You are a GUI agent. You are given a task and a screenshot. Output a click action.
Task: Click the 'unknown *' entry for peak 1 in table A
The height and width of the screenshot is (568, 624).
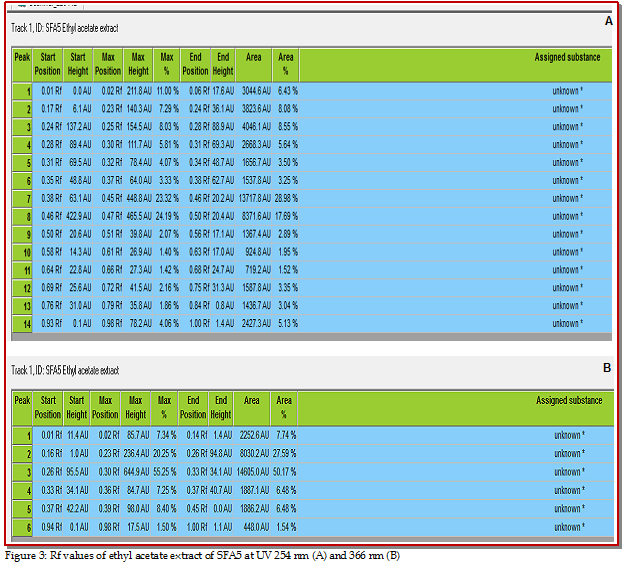tap(567, 90)
